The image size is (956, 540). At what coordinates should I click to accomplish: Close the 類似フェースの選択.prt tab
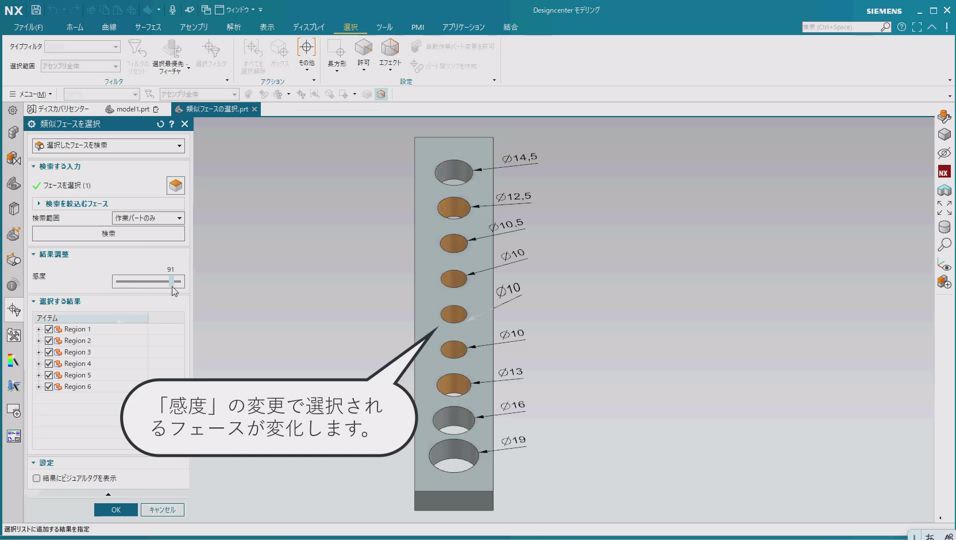point(255,109)
